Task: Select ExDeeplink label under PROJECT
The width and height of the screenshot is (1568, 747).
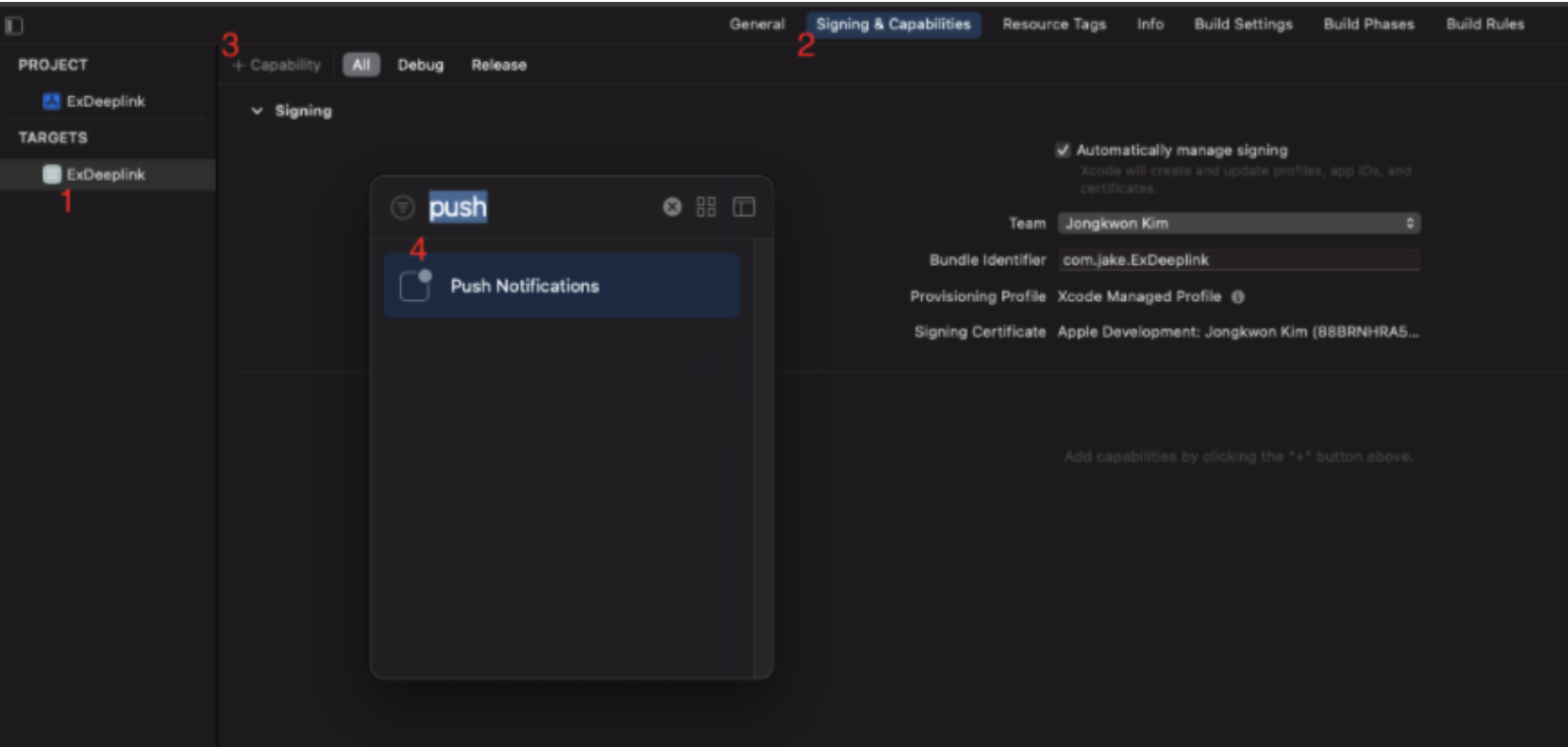Action: tap(106, 101)
